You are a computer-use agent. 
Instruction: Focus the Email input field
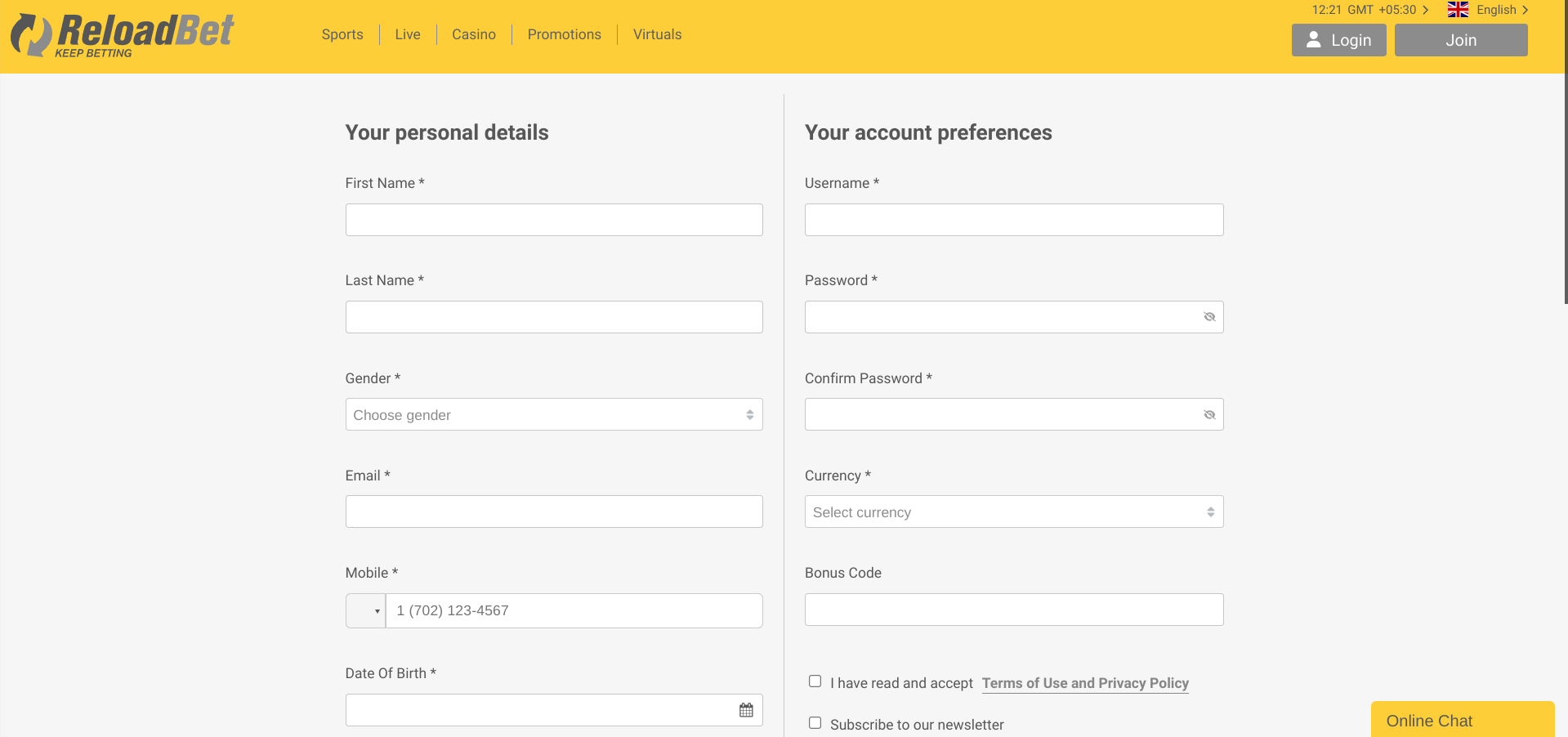click(x=554, y=511)
